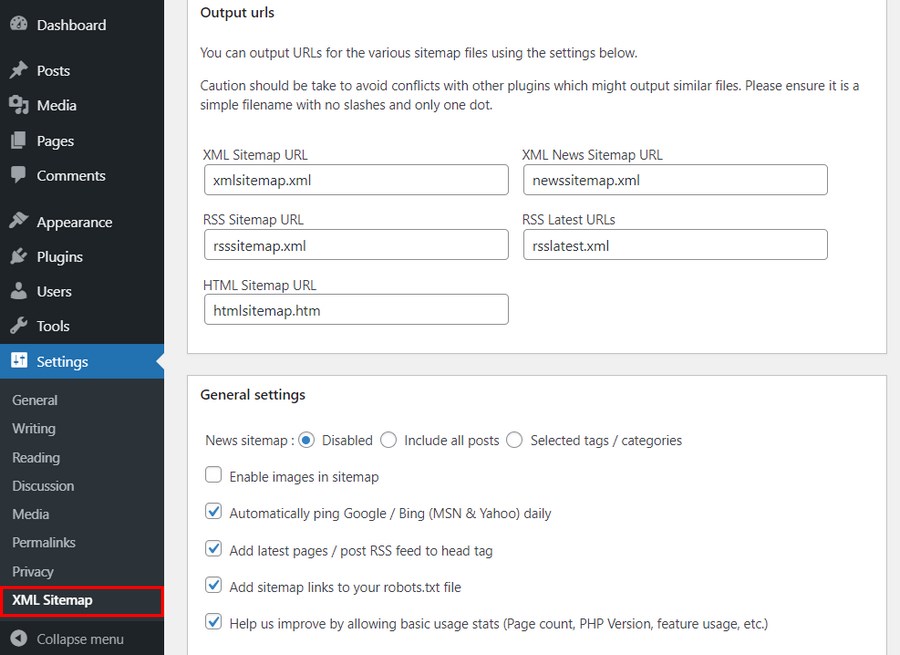Select Selected tags / categories radio option
The width and height of the screenshot is (900, 655).
(514, 440)
